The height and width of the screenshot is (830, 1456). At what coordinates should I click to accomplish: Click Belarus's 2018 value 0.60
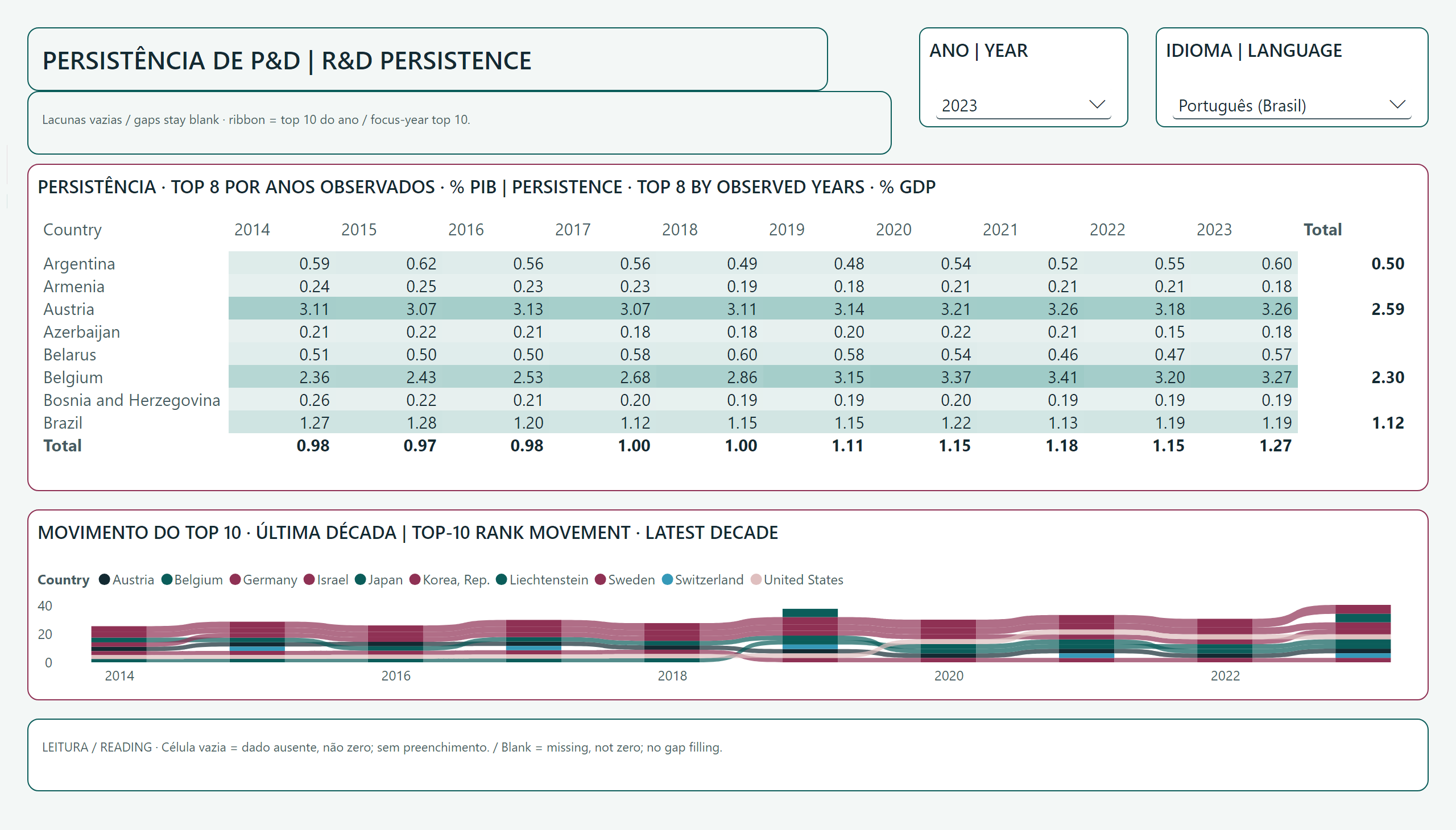click(742, 355)
